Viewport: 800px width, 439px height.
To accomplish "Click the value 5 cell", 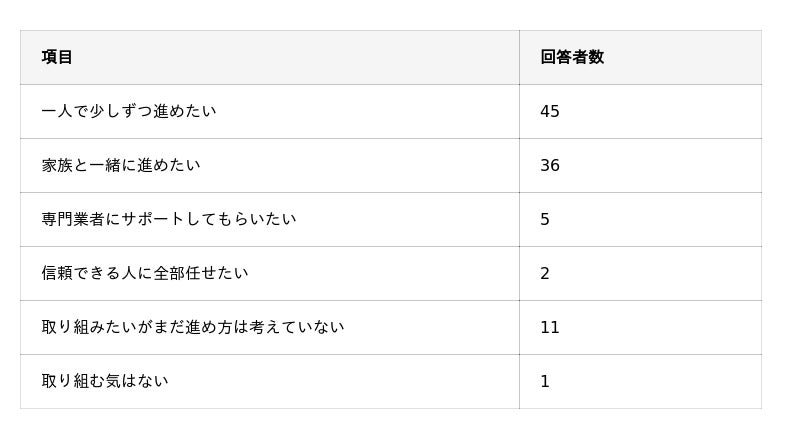I will pos(545,219).
